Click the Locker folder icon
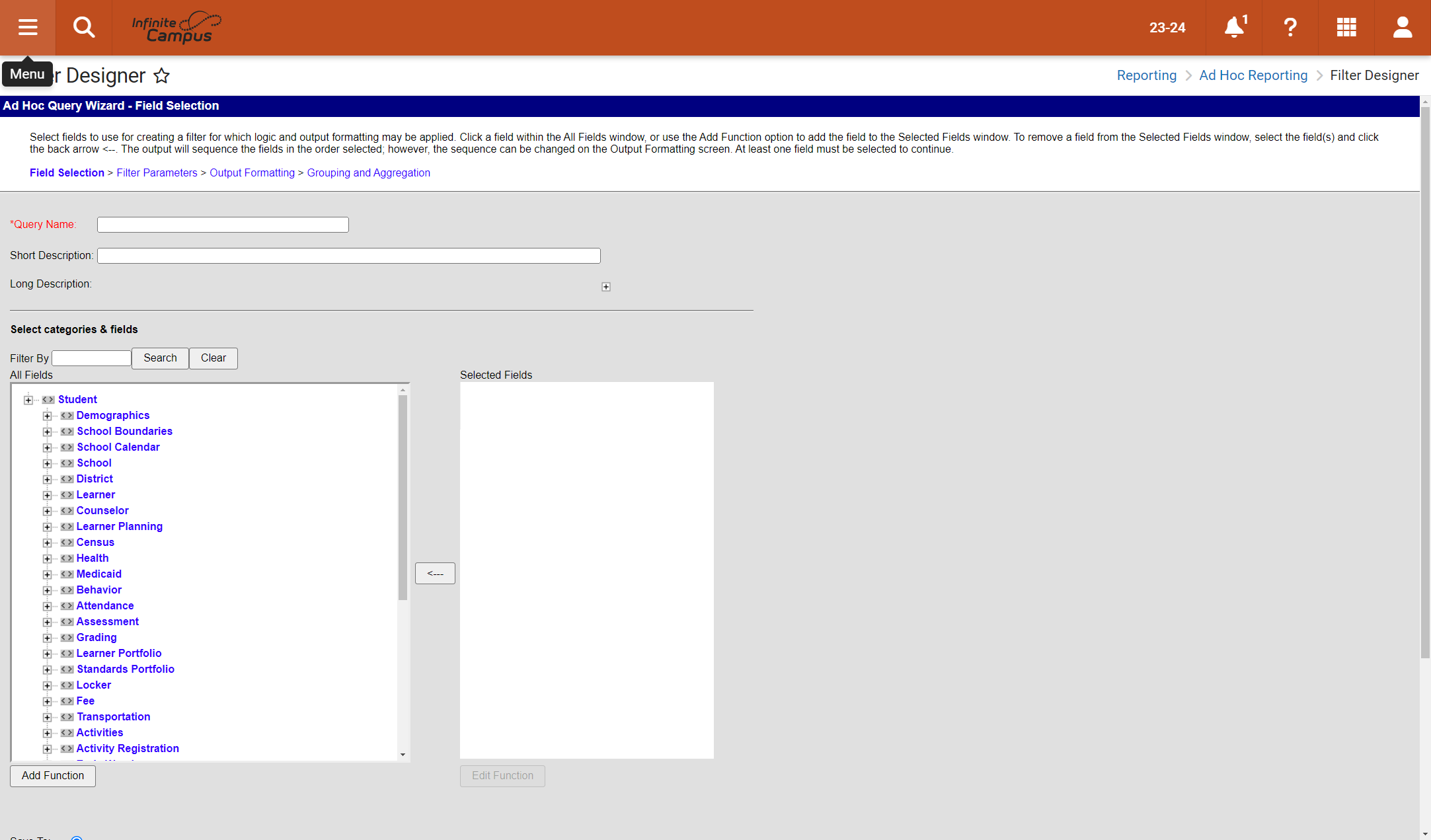This screenshot has width=1431, height=840. (x=67, y=685)
